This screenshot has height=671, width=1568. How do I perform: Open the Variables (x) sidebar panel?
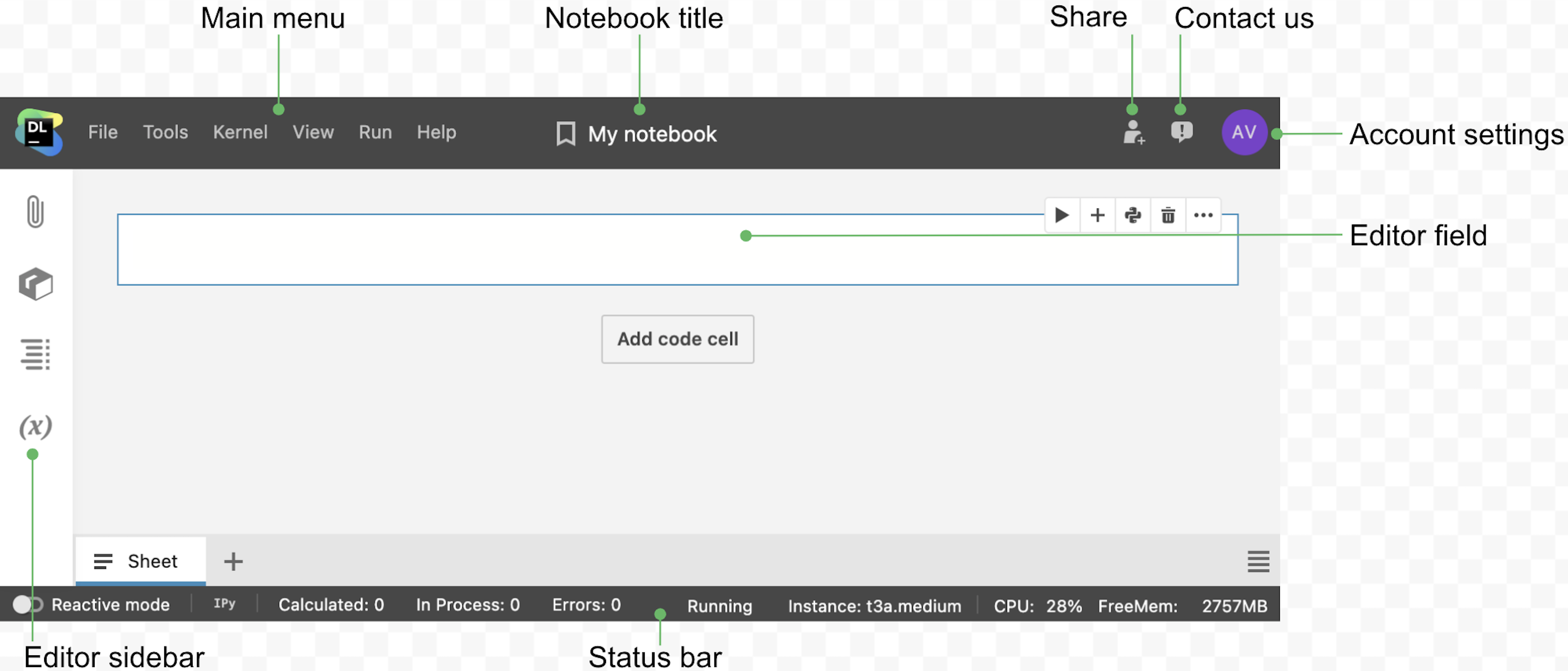pos(35,426)
